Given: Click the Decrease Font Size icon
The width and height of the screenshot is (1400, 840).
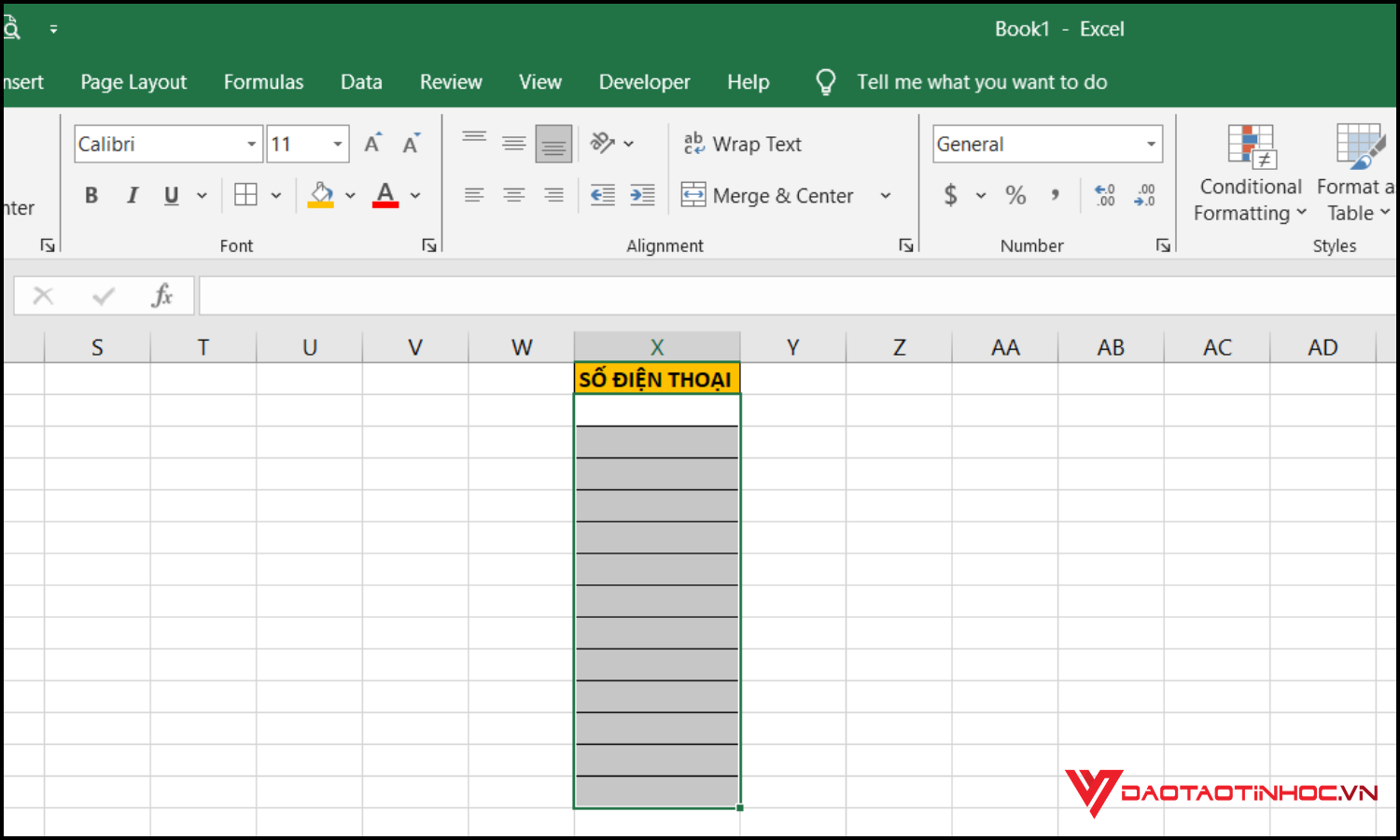Looking at the screenshot, I should point(411,144).
